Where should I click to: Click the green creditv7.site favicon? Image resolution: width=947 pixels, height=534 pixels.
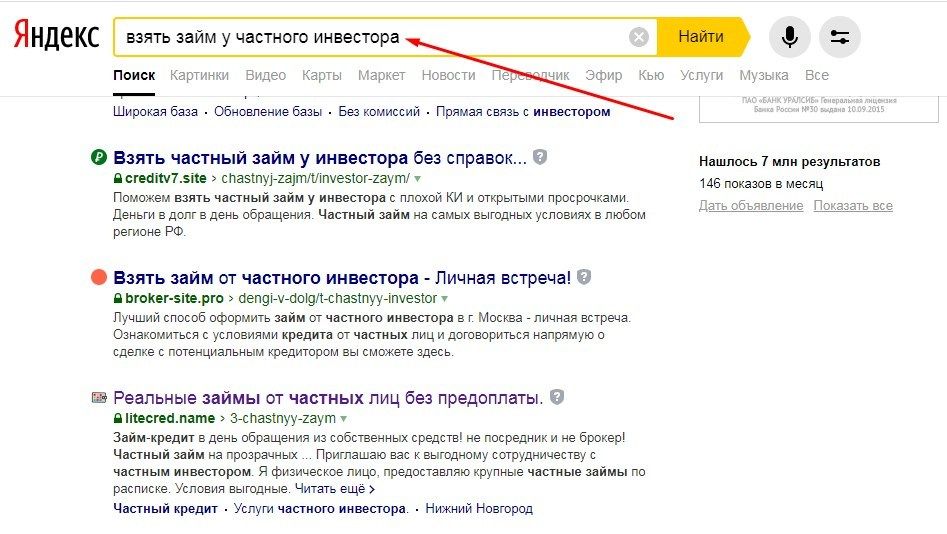click(x=98, y=157)
